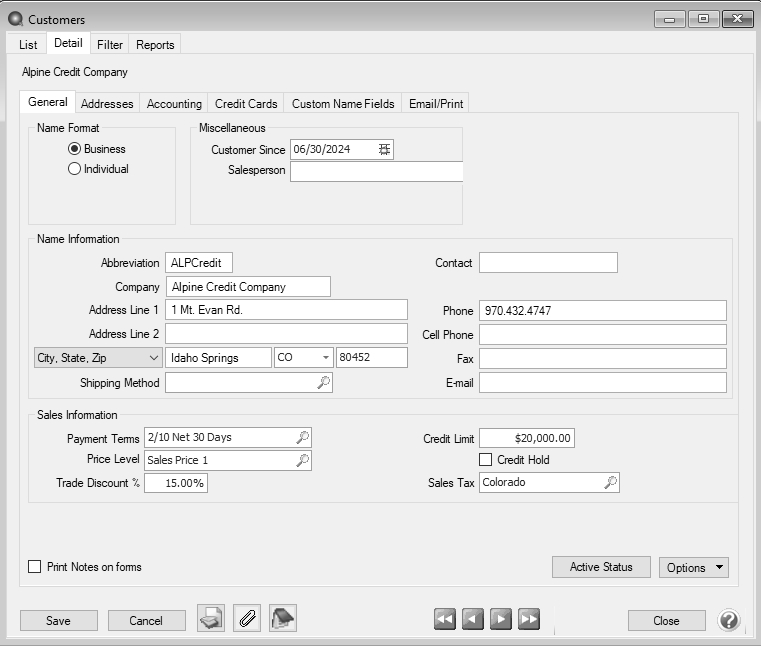Click the Active Status button
Screen dimensions: 761x646
tap(601, 567)
